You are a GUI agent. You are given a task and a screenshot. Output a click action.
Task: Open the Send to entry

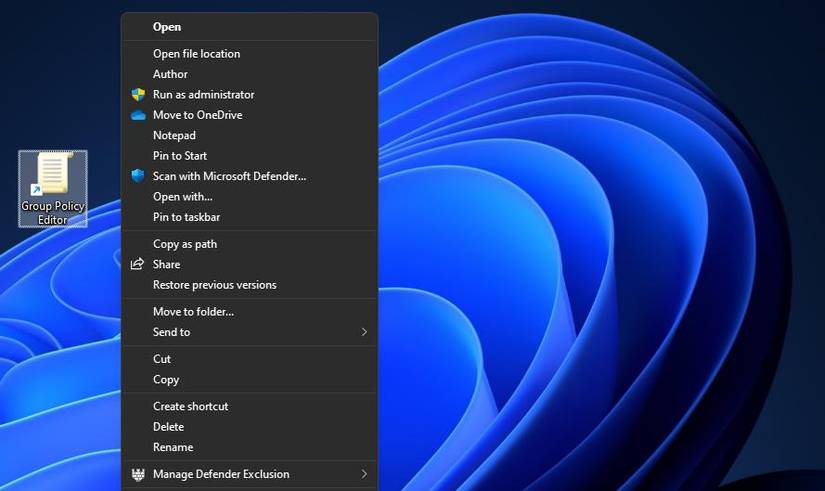(x=172, y=332)
